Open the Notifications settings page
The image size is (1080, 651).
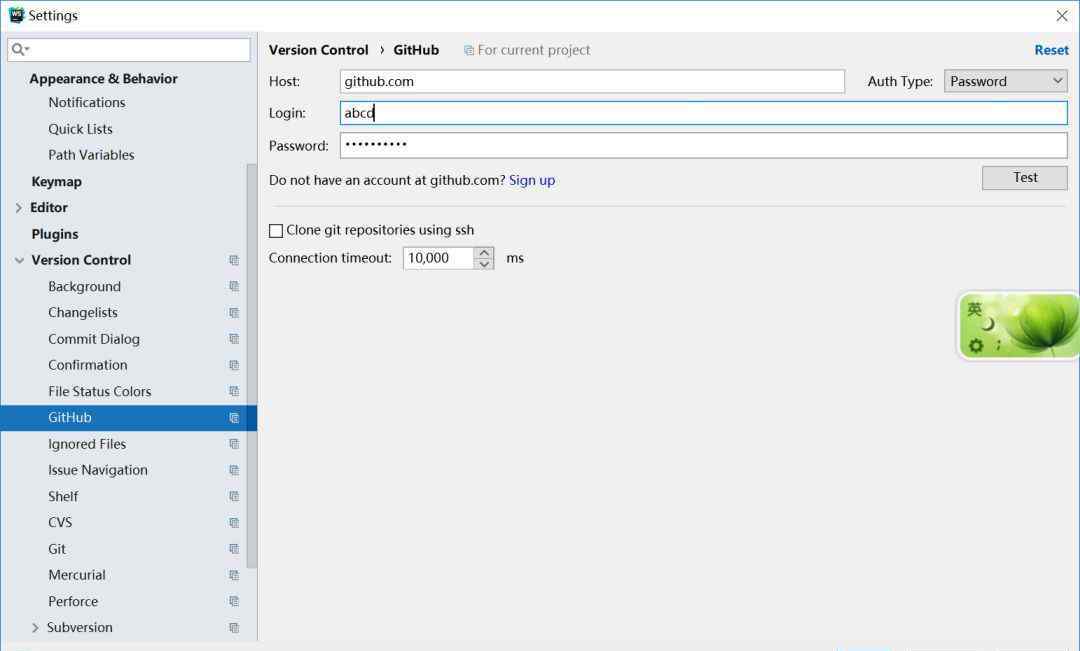[87, 102]
